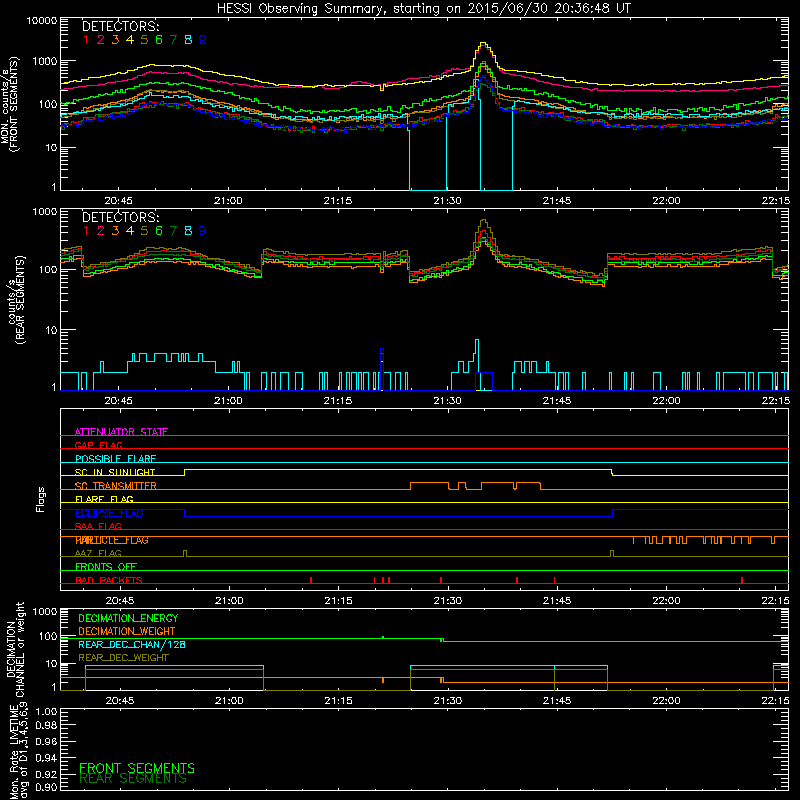Click dark green detector number 7 in the front segments legend
This screenshot has width=800, height=800.
173,39
